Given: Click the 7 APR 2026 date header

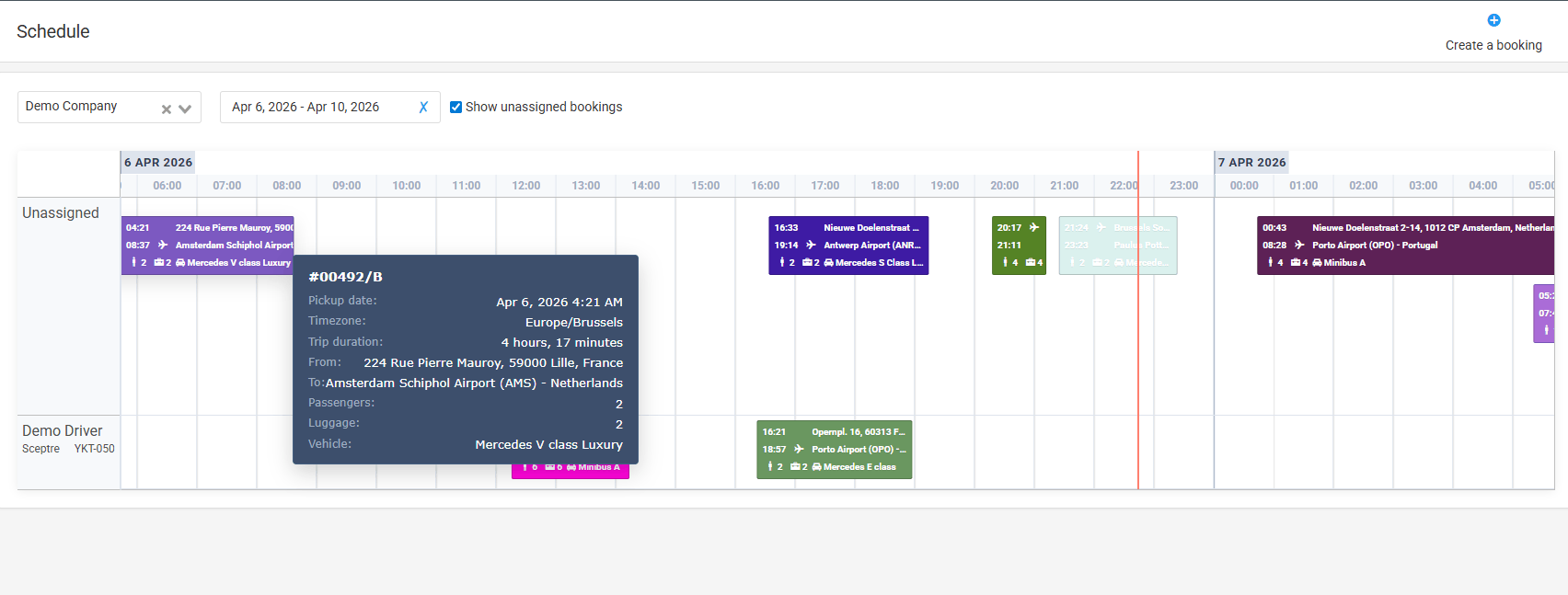Looking at the screenshot, I should coord(1251,162).
